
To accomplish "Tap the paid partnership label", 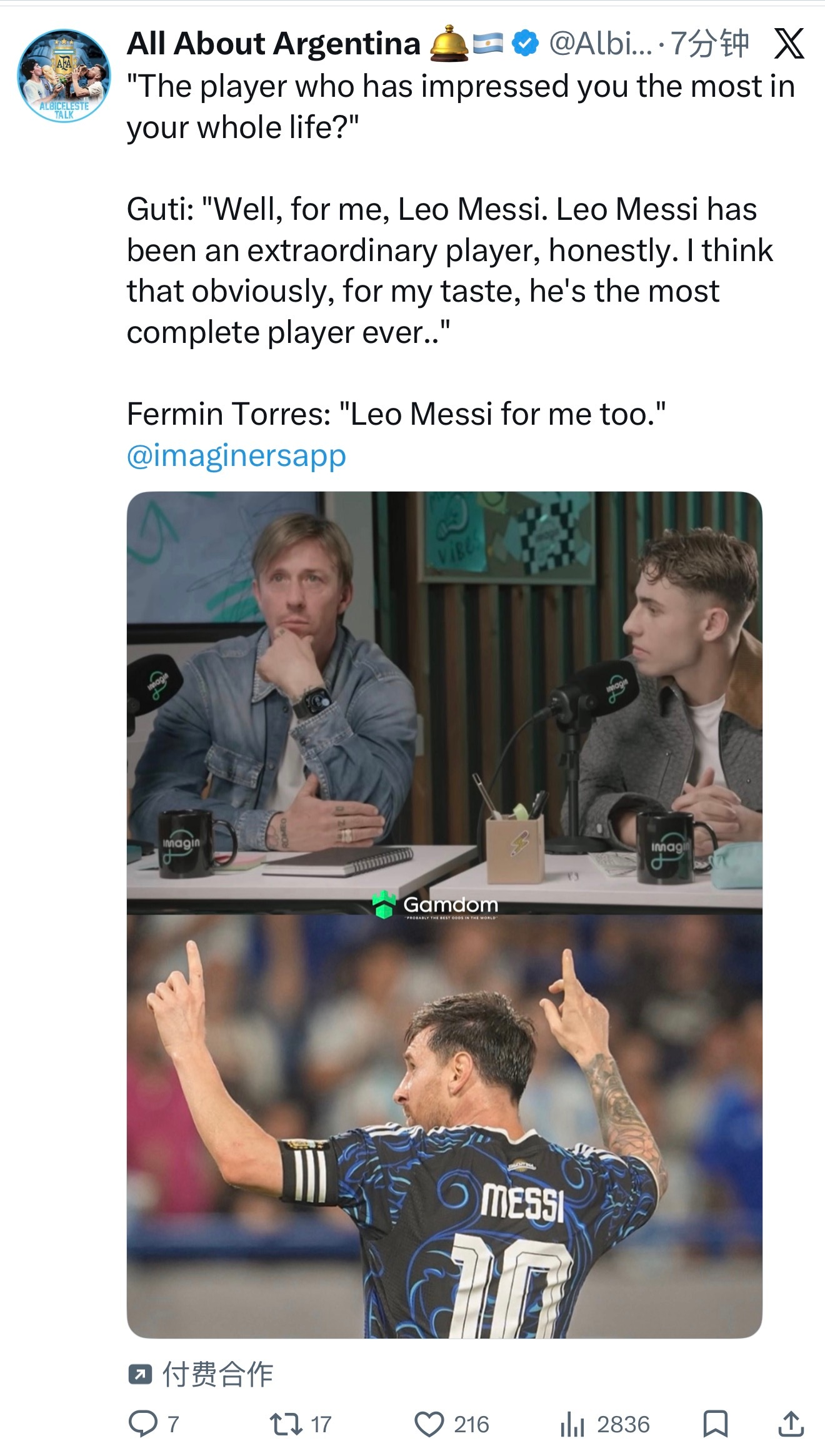I will point(217,1374).
